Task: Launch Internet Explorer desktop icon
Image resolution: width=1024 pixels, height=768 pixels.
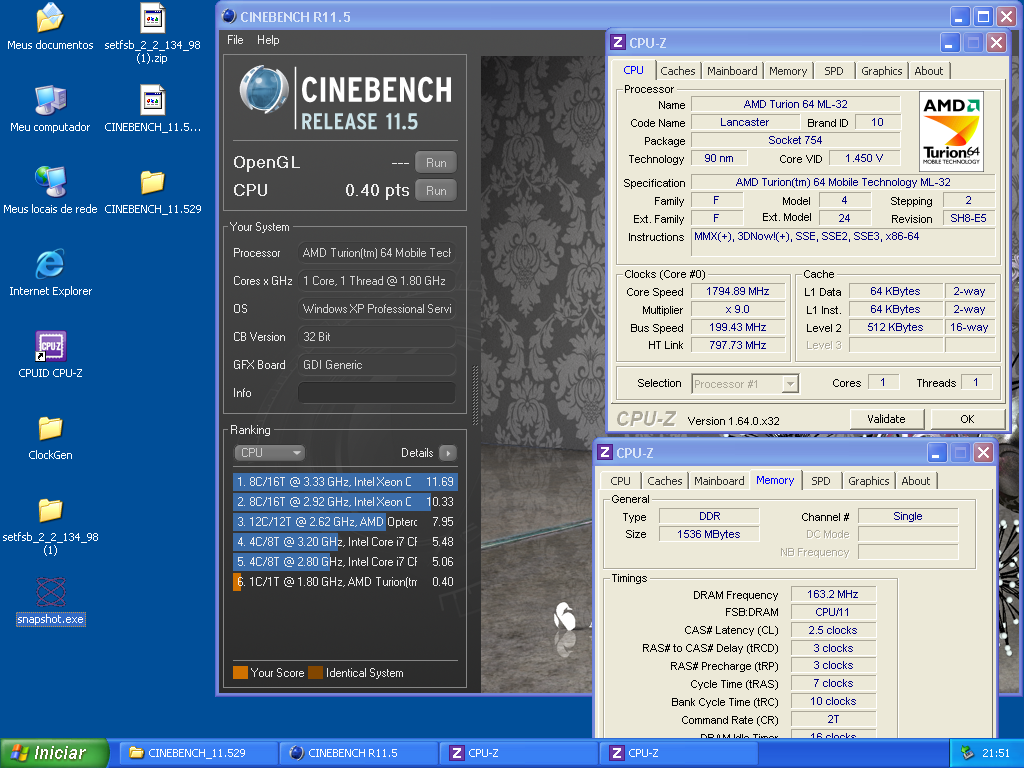Action: [x=50, y=264]
